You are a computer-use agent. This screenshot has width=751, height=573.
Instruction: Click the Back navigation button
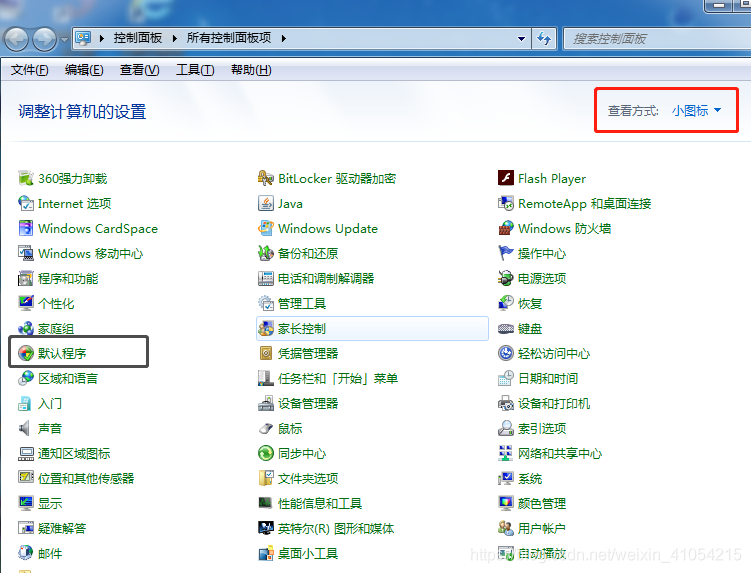[17, 39]
